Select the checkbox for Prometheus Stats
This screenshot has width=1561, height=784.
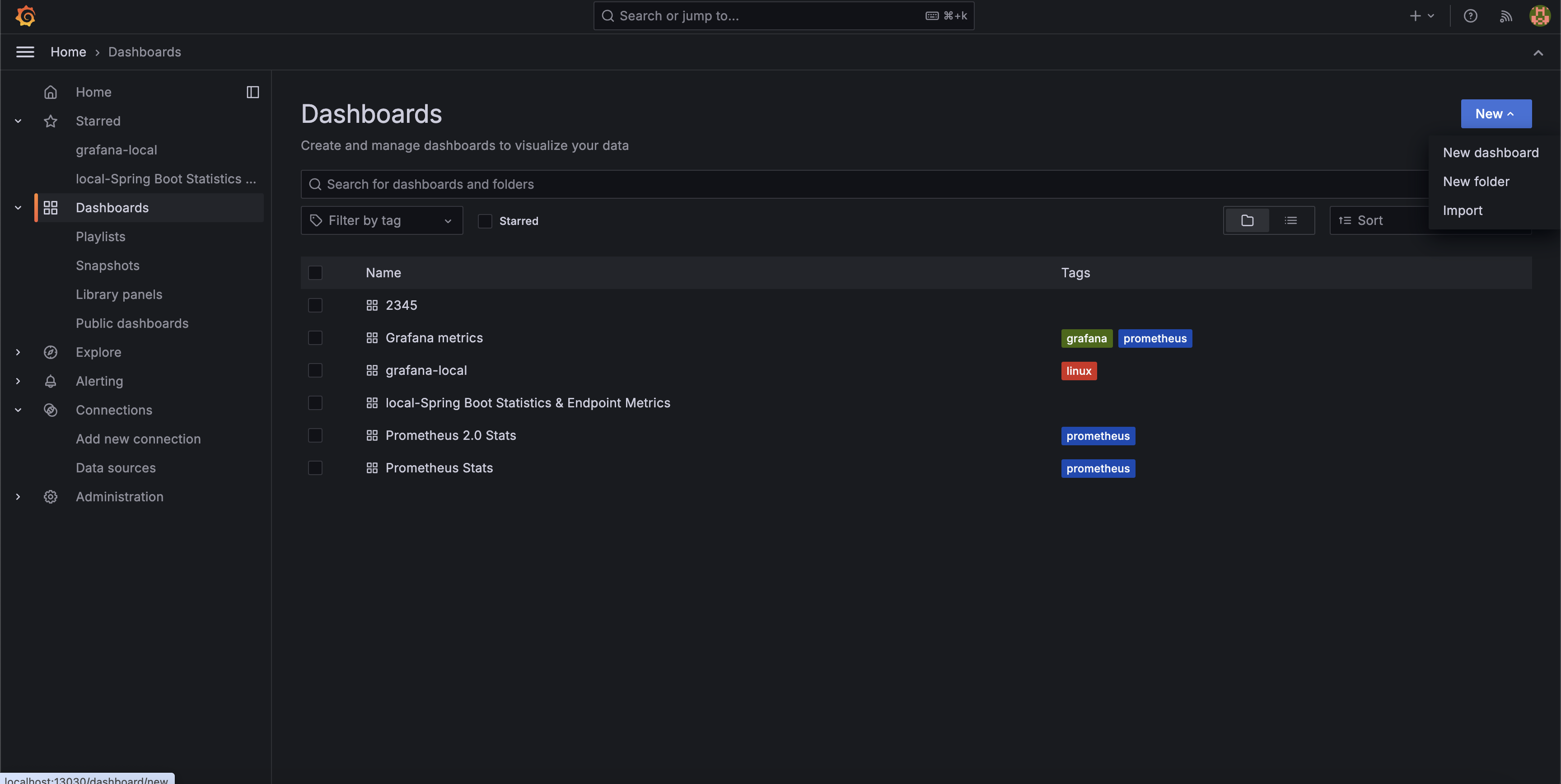(x=315, y=468)
